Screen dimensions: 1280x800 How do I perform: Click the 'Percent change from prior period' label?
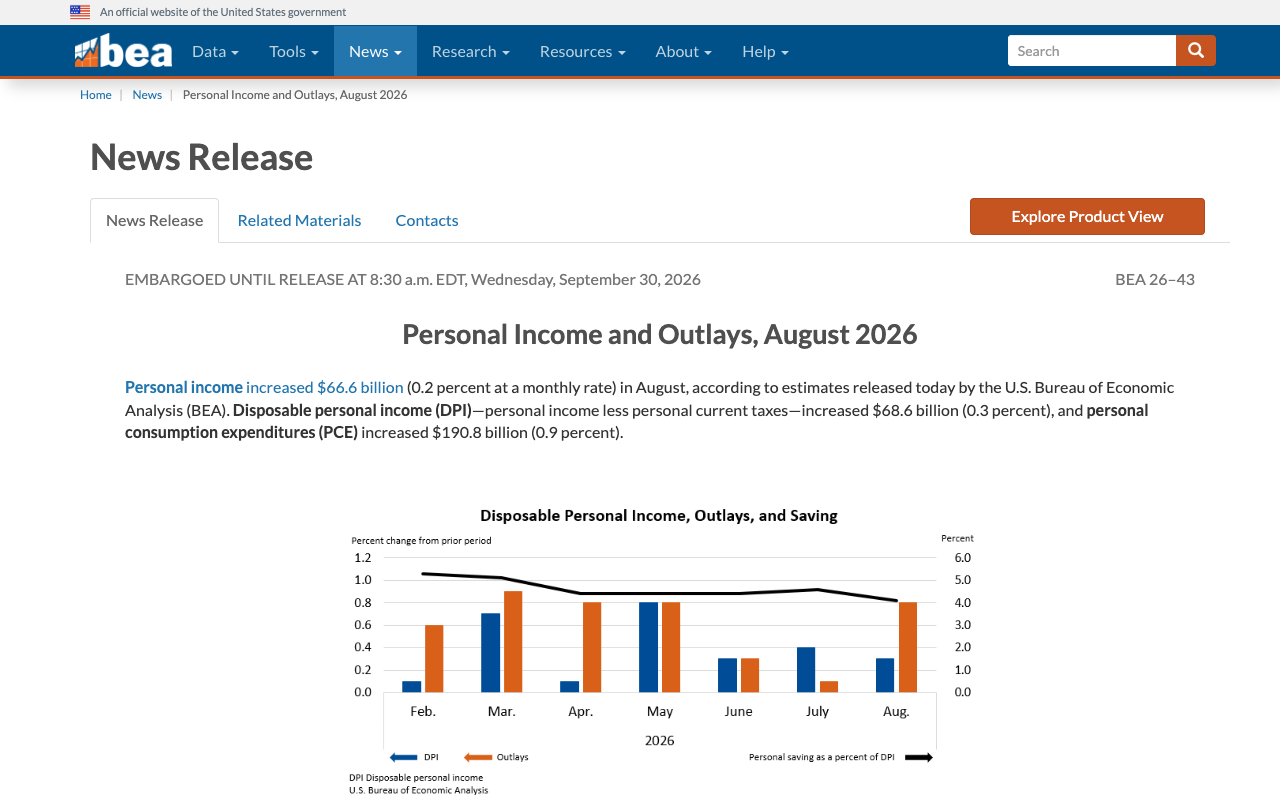[x=421, y=540]
